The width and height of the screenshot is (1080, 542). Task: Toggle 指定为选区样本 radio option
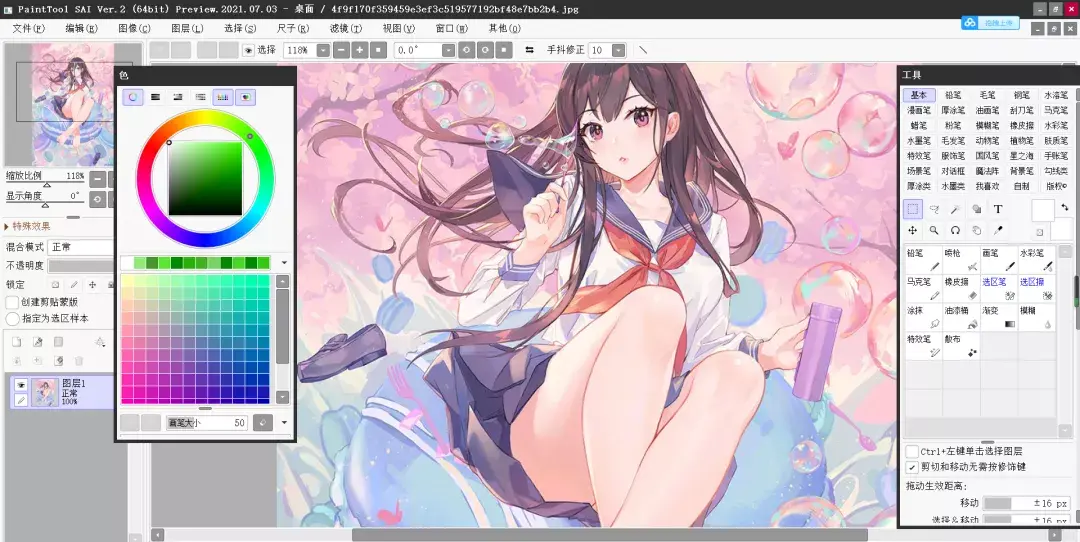(12, 319)
